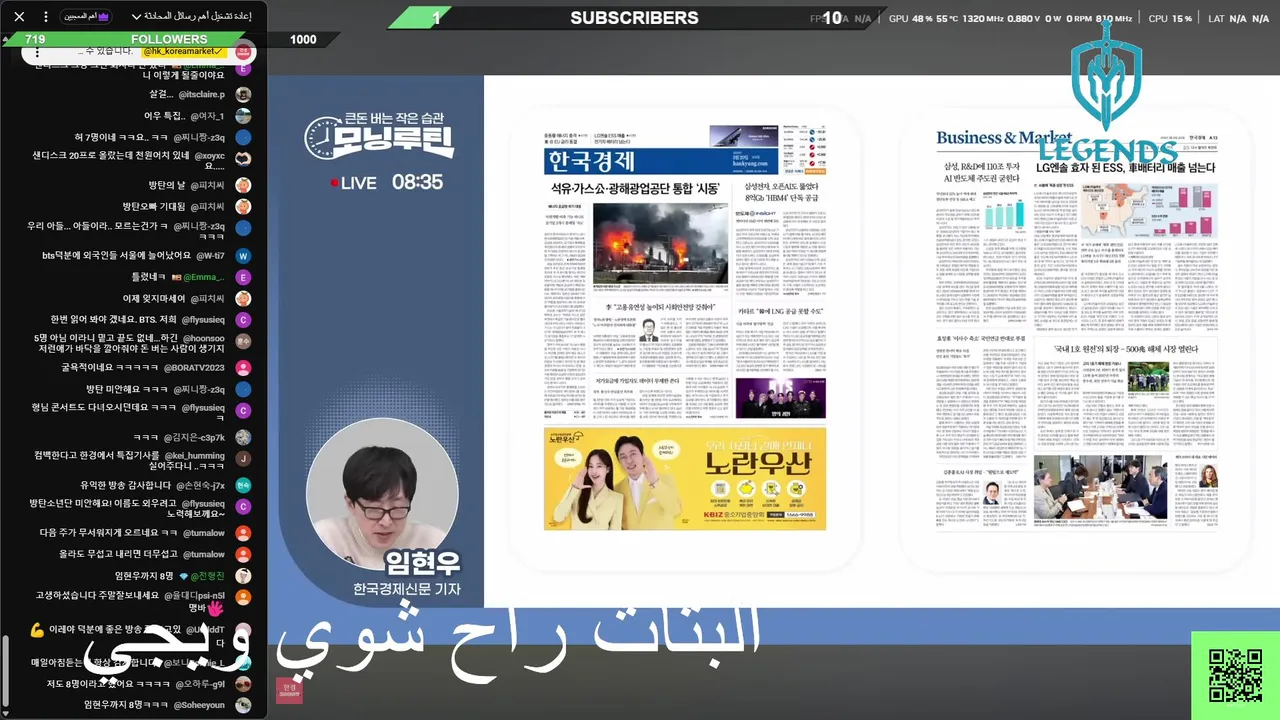
Task: Click avatar beside '방탄오빠 기대됨' message
Action: point(243,206)
